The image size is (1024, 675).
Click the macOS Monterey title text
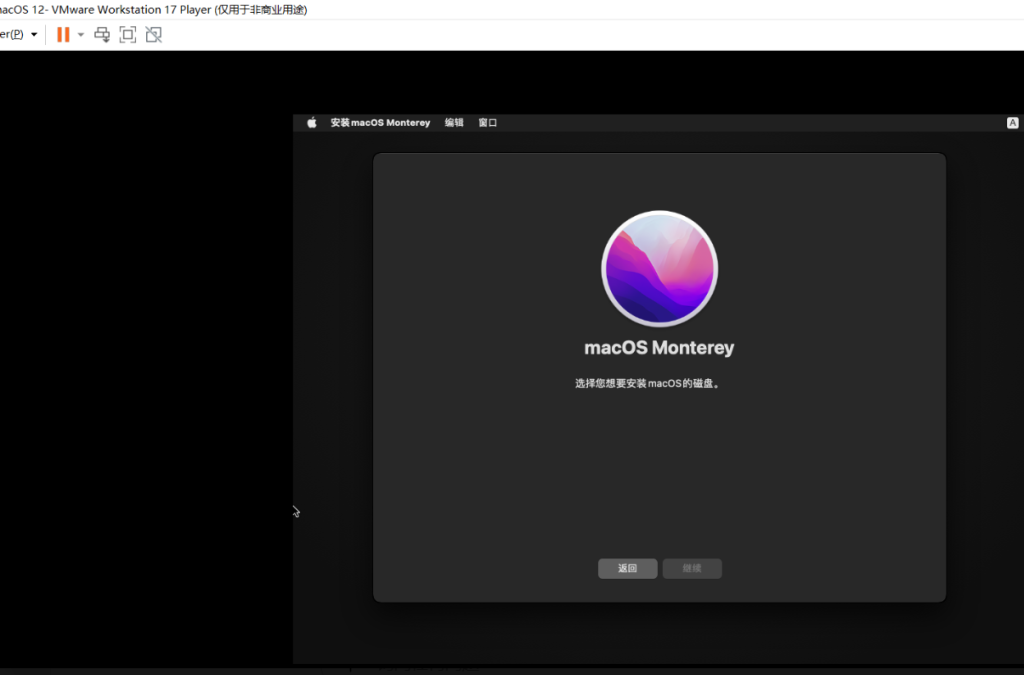coord(660,348)
